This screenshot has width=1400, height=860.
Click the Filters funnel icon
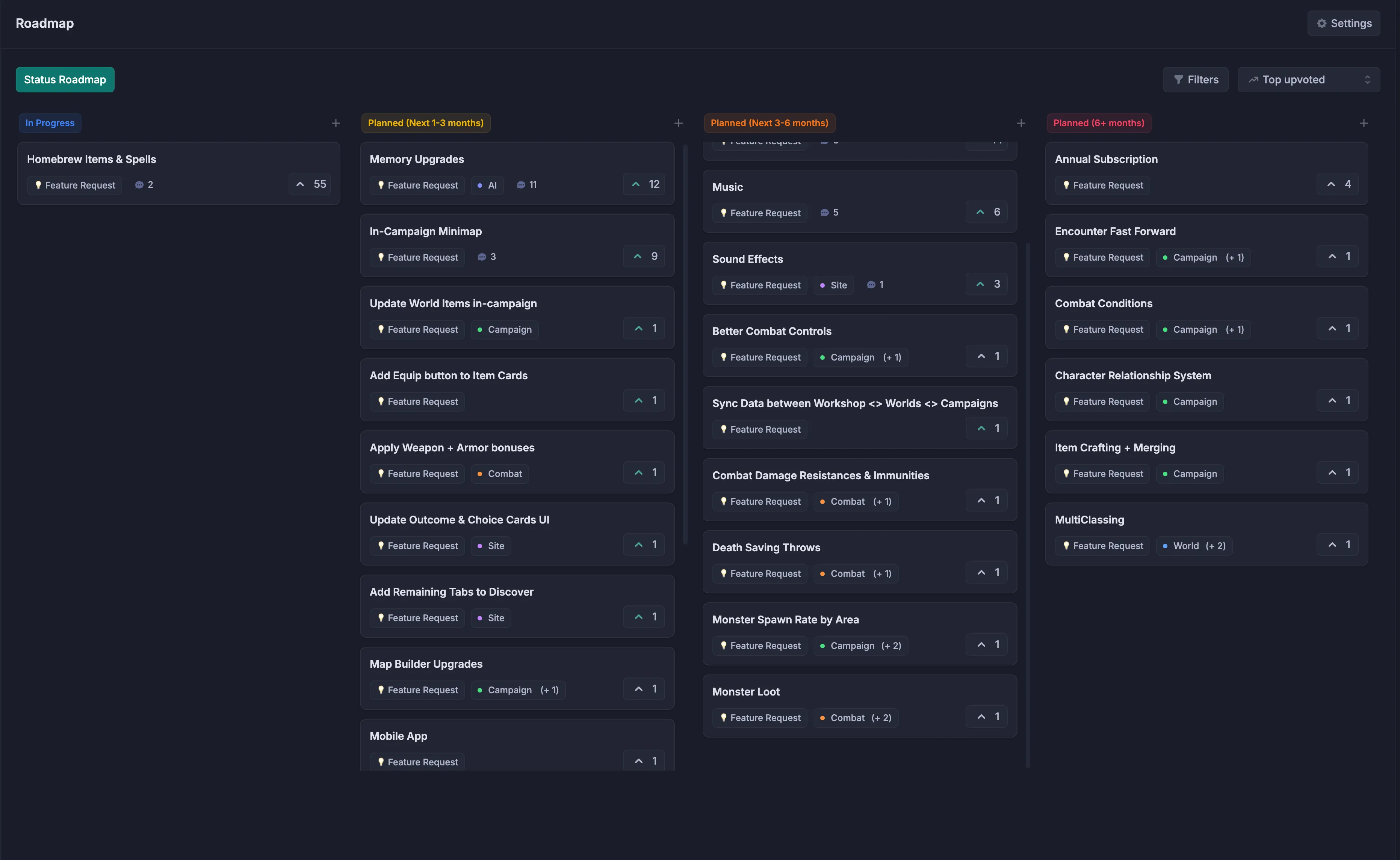pyautogui.click(x=1179, y=79)
